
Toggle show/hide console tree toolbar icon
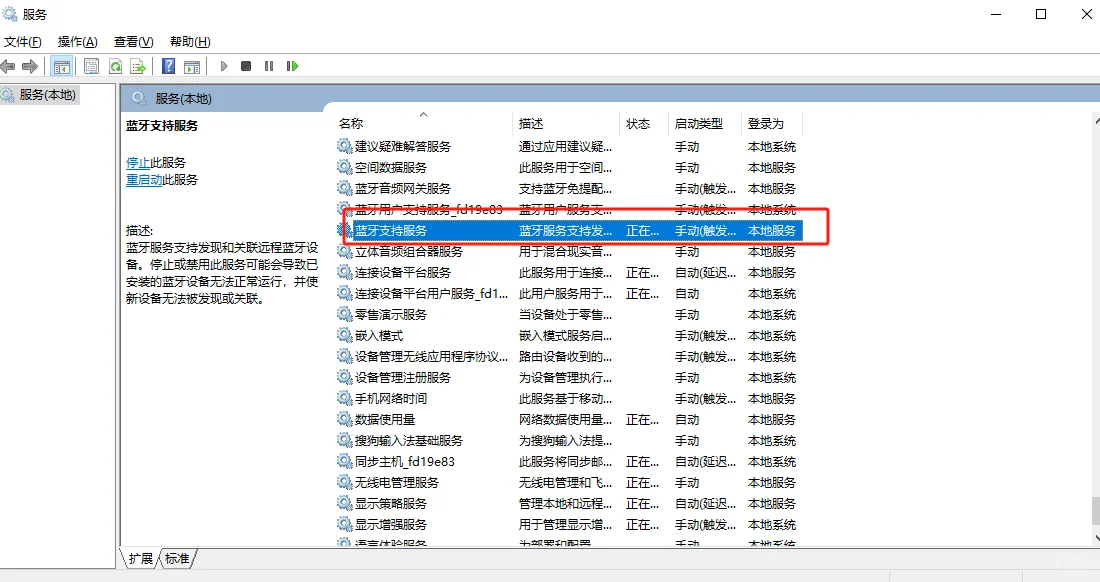pos(62,67)
